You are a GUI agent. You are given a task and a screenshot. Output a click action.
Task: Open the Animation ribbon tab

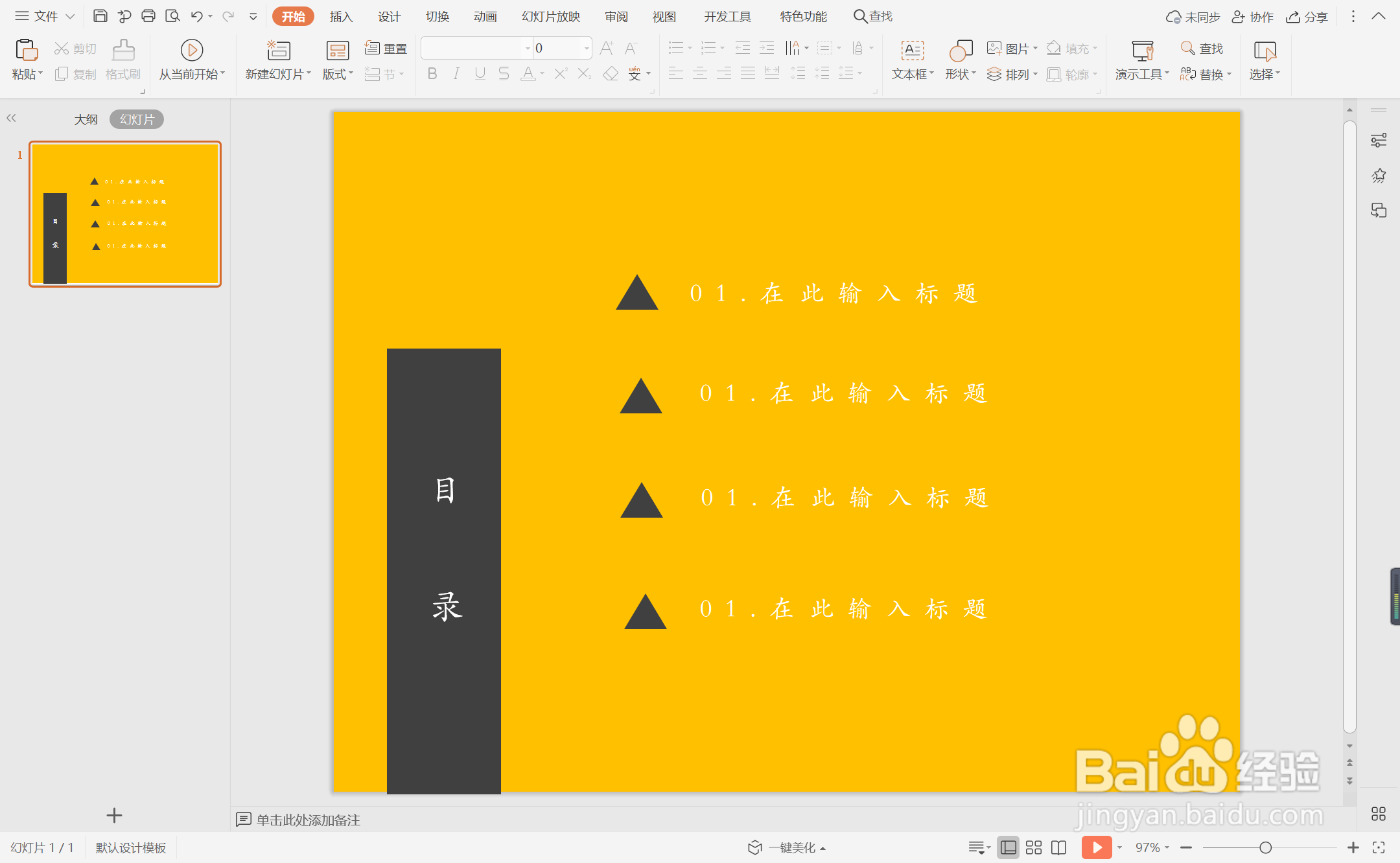pyautogui.click(x=485, y=16)
